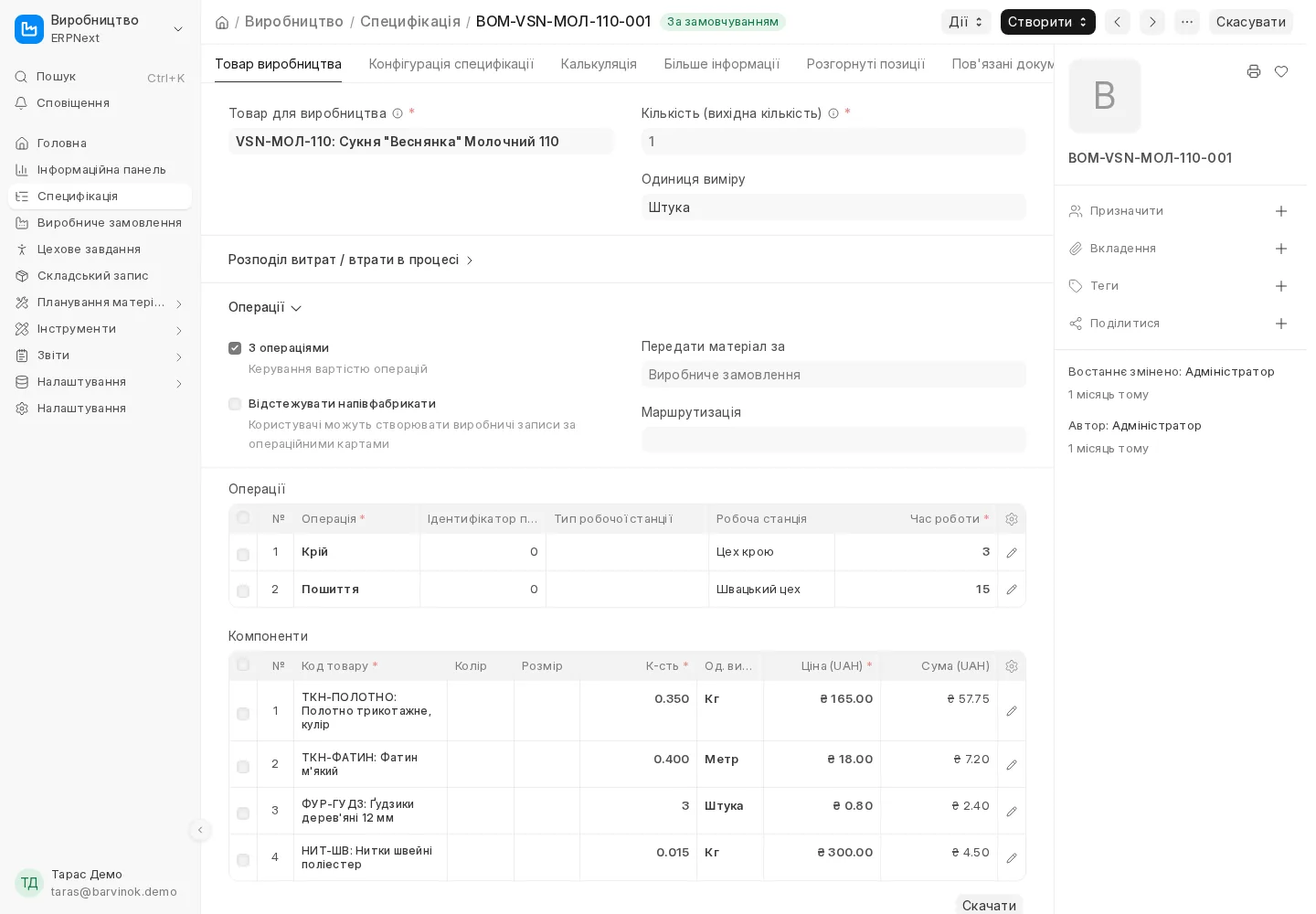
Task: Open the Пошук search box
Action: pos(101,77)
